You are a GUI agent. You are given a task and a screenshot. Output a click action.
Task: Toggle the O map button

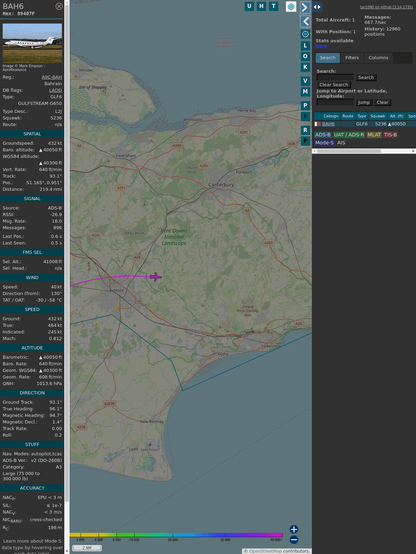pos(305,56)
